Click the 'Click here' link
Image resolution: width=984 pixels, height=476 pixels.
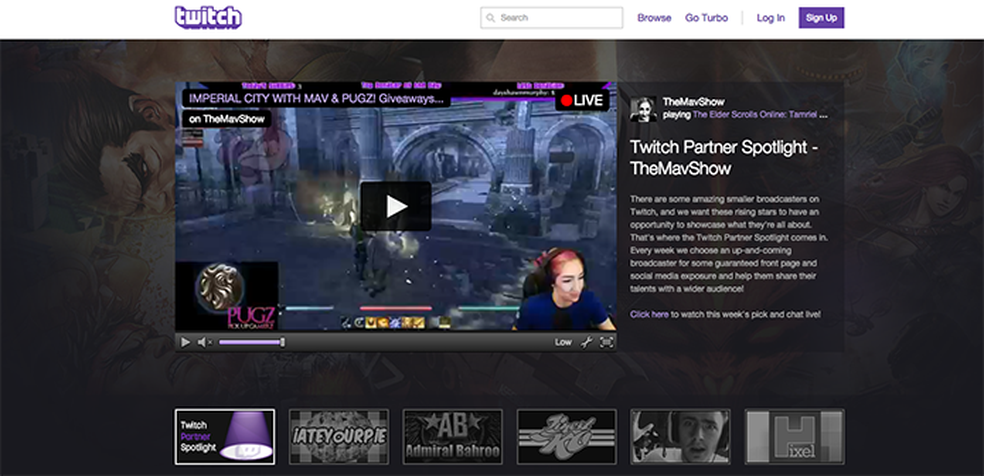[x=649, y=314]
